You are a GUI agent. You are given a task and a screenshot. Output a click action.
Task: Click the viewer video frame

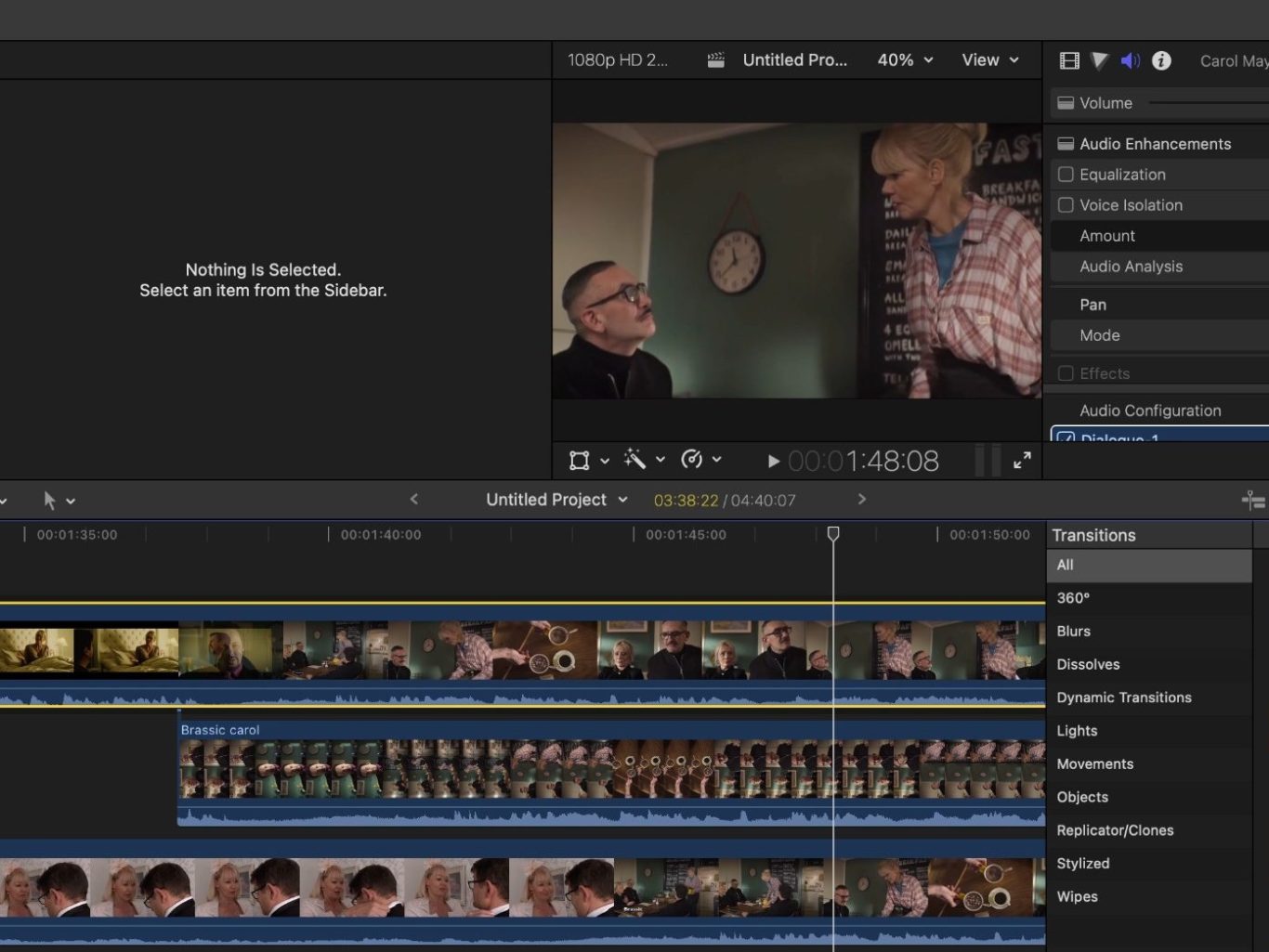tap(797, 261)
